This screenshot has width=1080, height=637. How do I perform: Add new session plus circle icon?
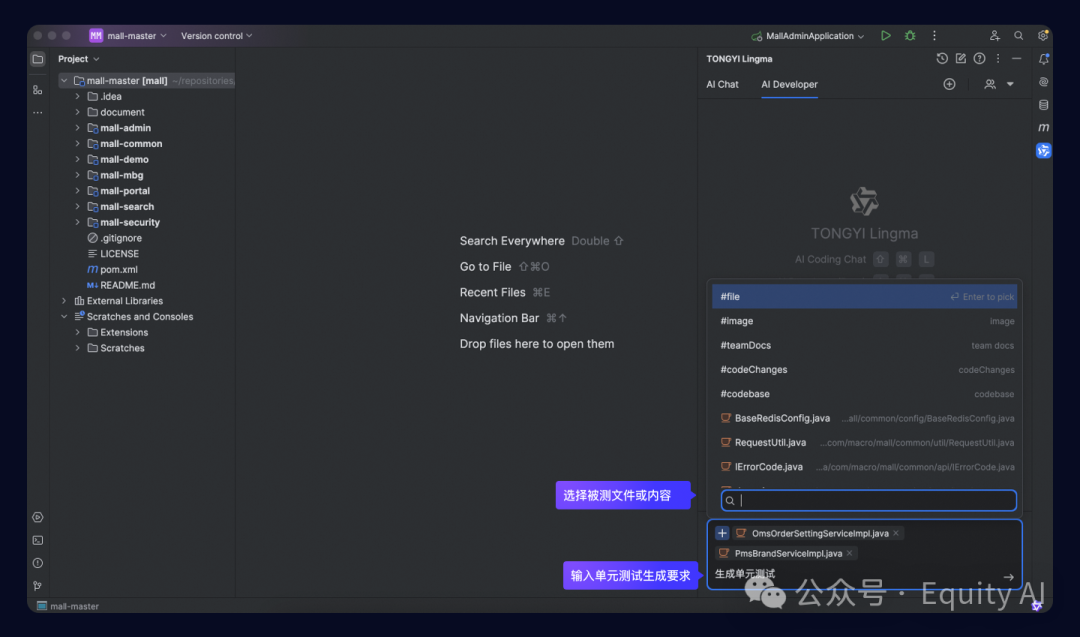click(949, 84)
